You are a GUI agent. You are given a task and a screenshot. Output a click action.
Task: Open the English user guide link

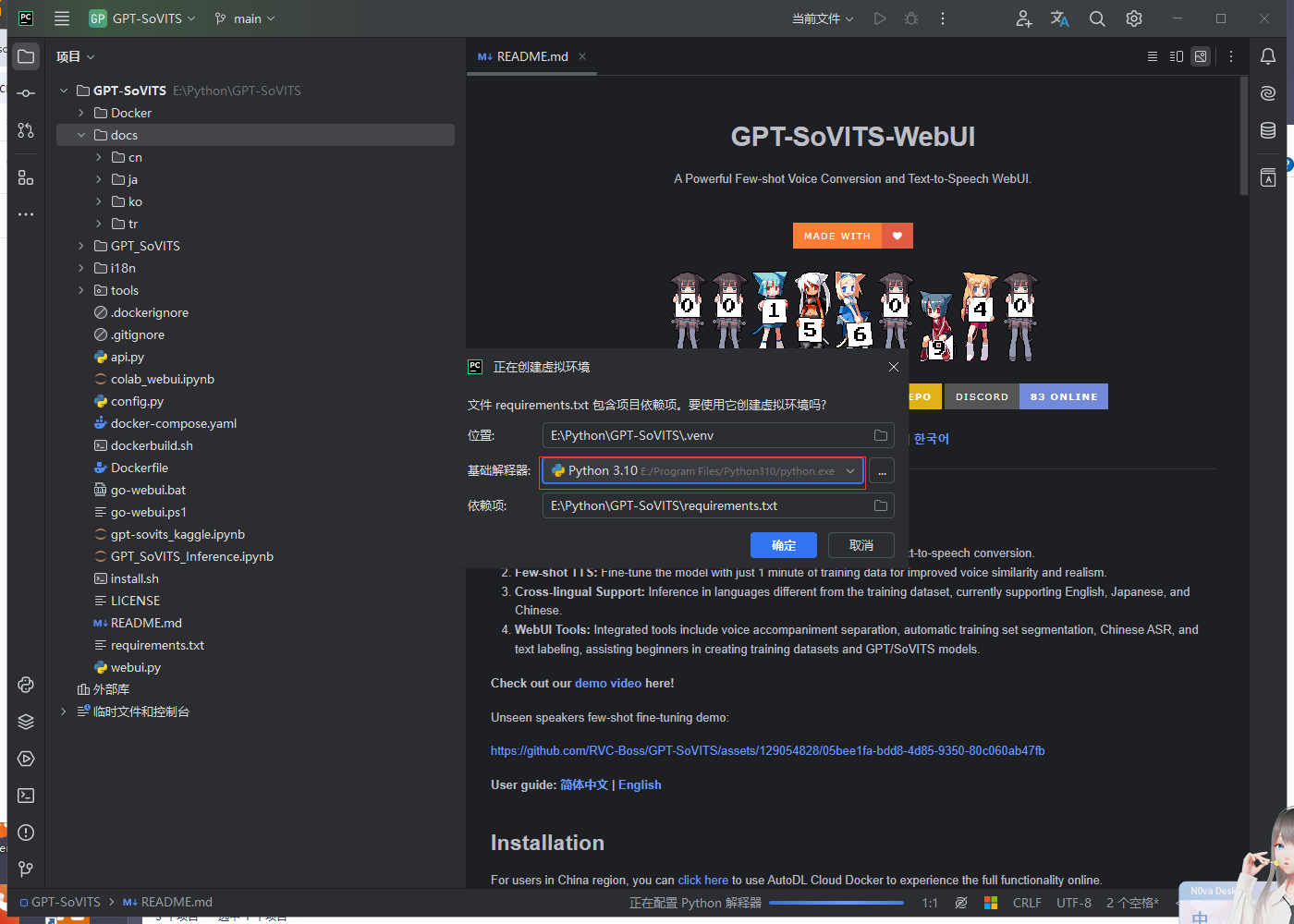[x=640, y=784]
